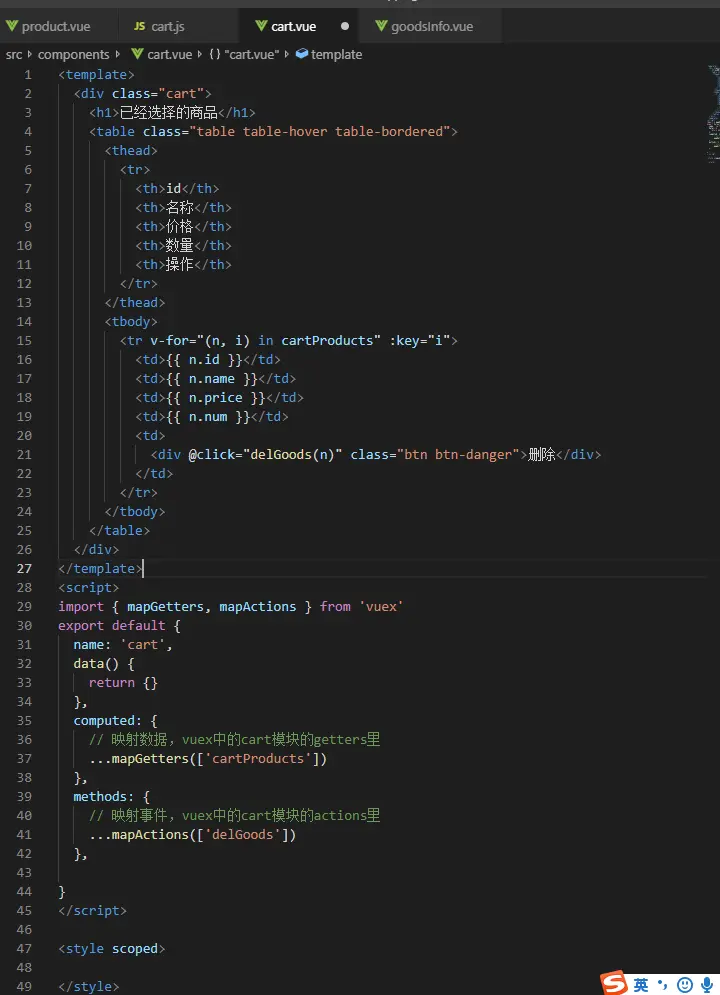Viewport: 720px width, 995px height.
Task: Click line number 1 in gutter
Action: click(28, 75)
